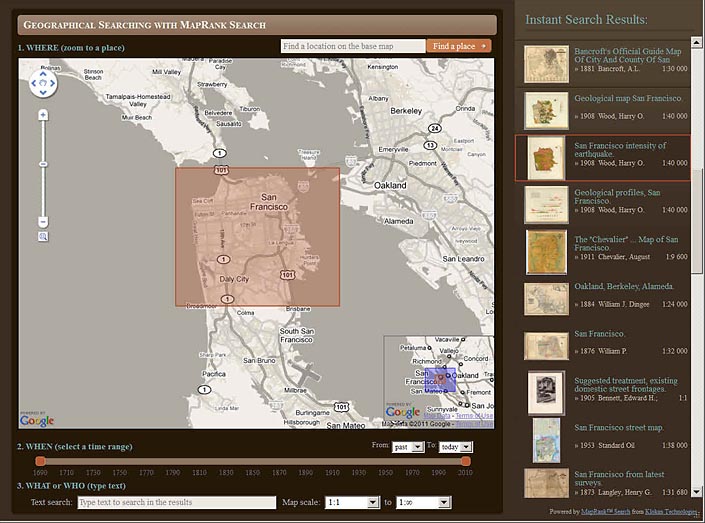The width and height of the screenshot is (705, 523).
Task: Click the 1:30 000 scale of Bancroft result
Action: pyautogui.click(x=674, y=68)
